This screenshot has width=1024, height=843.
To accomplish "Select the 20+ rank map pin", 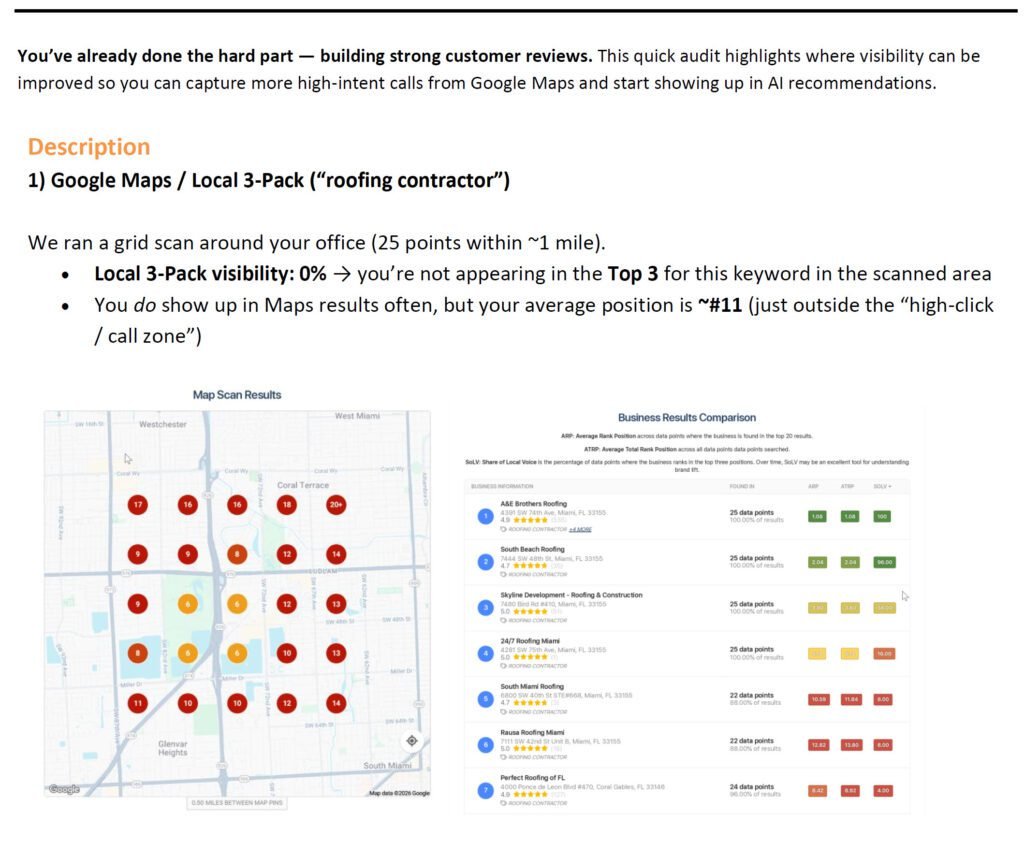I will point(336,505).
